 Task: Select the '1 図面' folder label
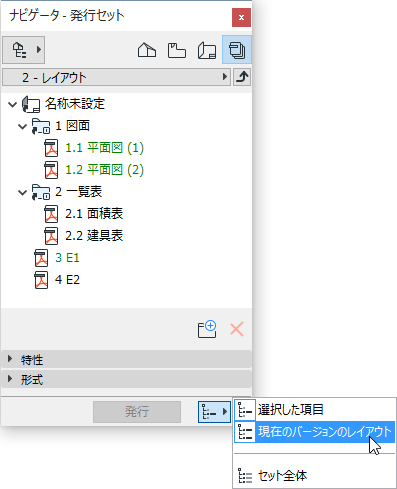tap(72, 126)
